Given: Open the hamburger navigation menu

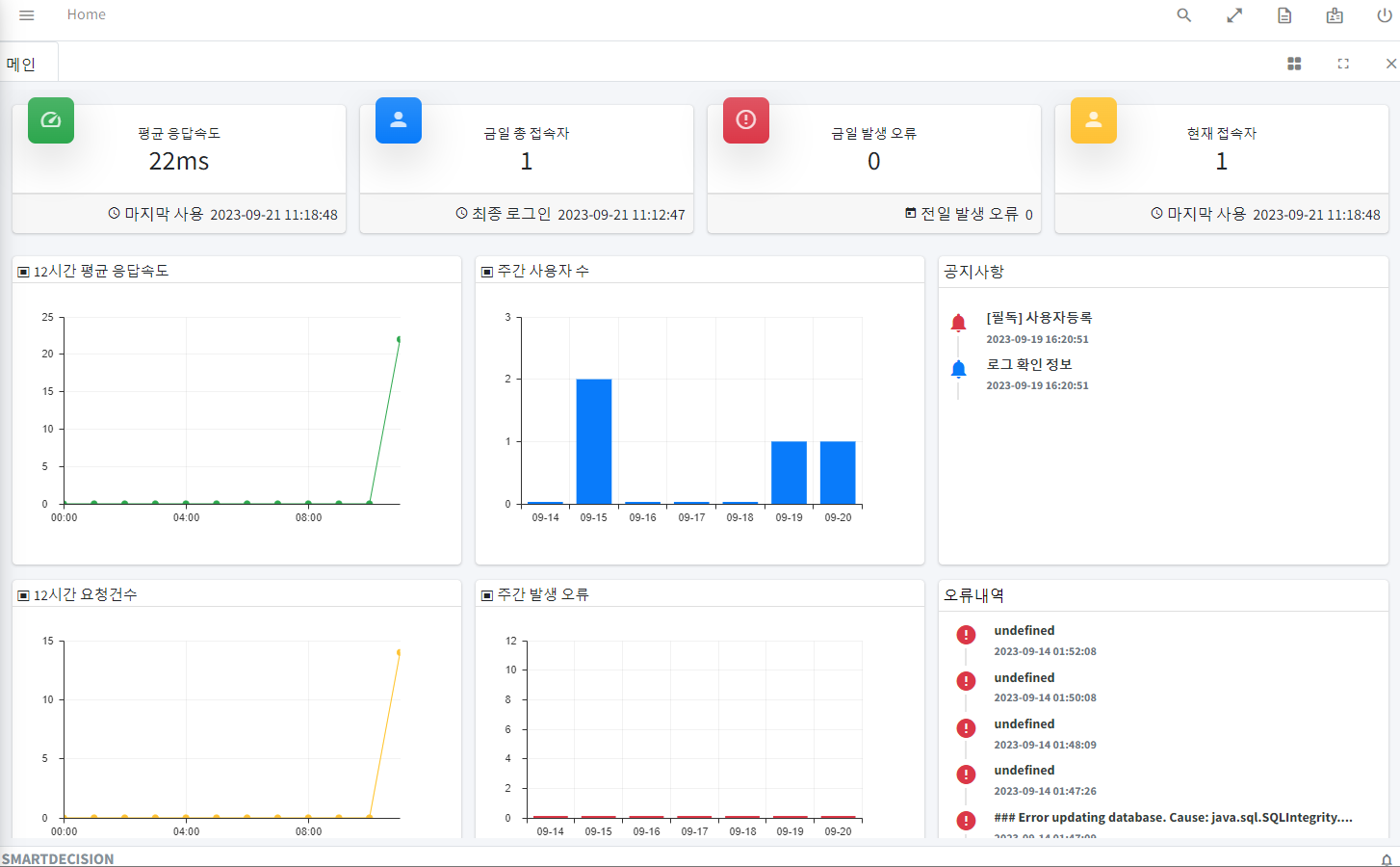Looking at the screenshot, I should pyautogui.click(x=27, y=15).
